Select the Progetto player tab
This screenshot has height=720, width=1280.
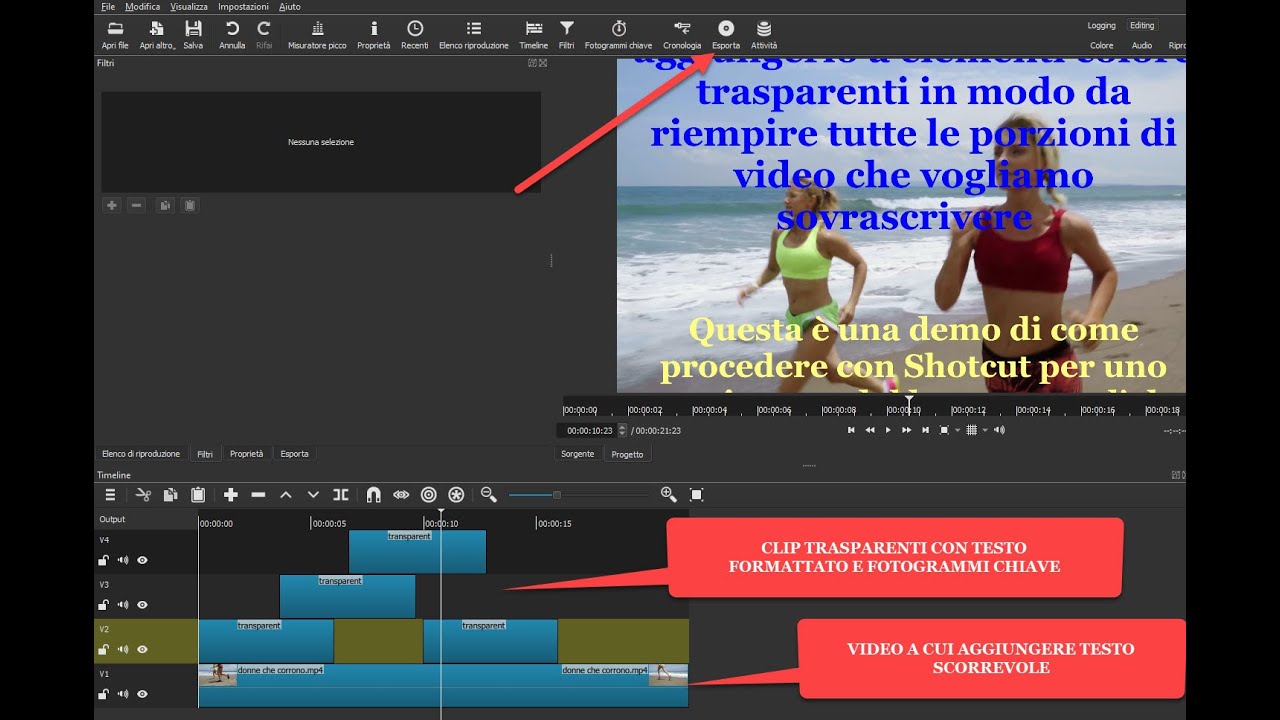pos(628,454)
